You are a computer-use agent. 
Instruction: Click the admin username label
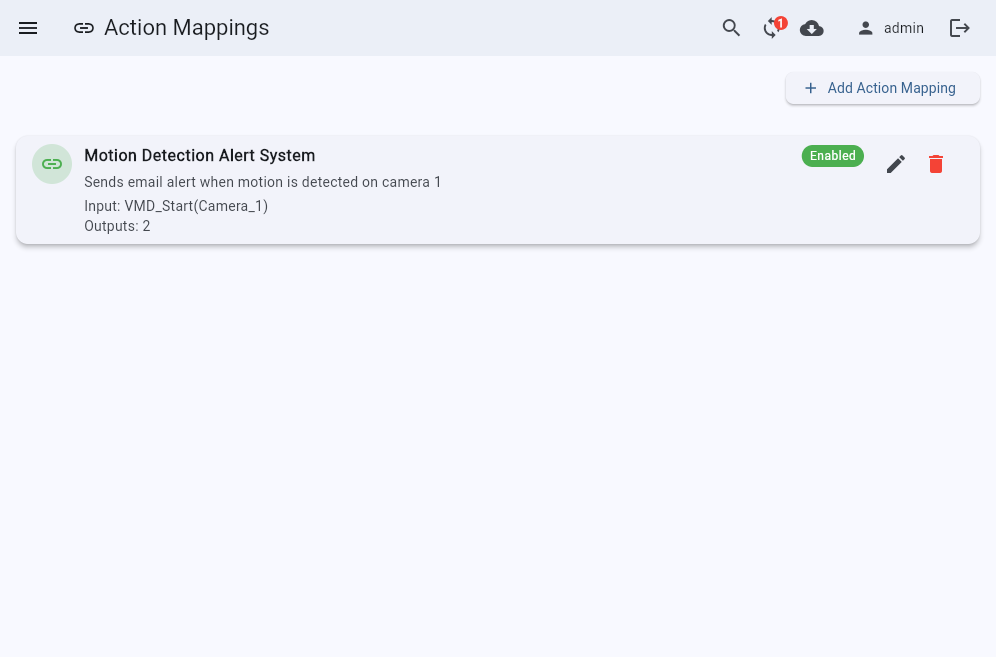pos(903,28)
